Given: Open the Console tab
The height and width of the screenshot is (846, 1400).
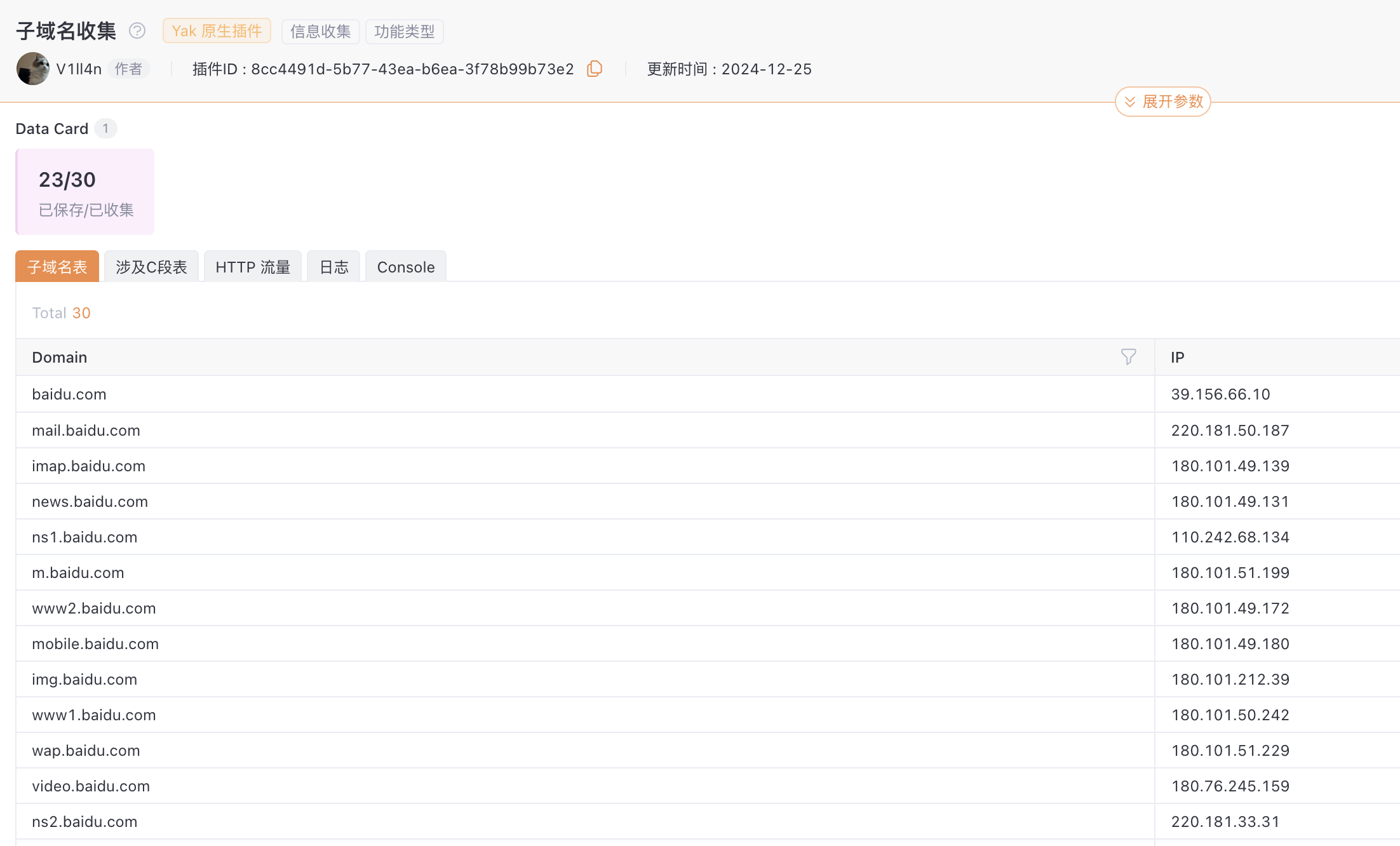Looking at the screenshot, I should (406, 267).
